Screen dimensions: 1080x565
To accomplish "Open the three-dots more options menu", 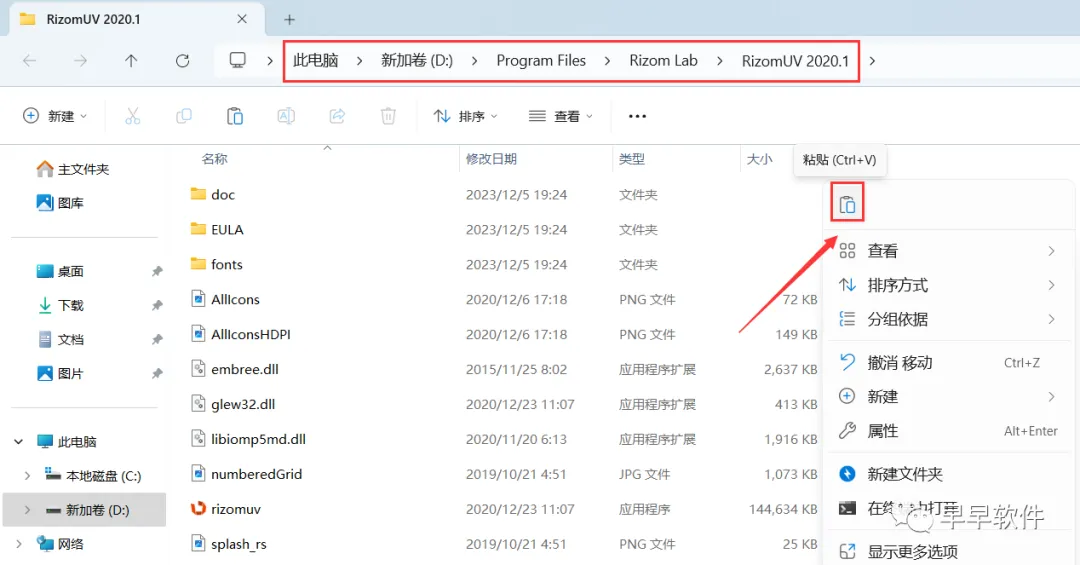I will coord(638,116).
